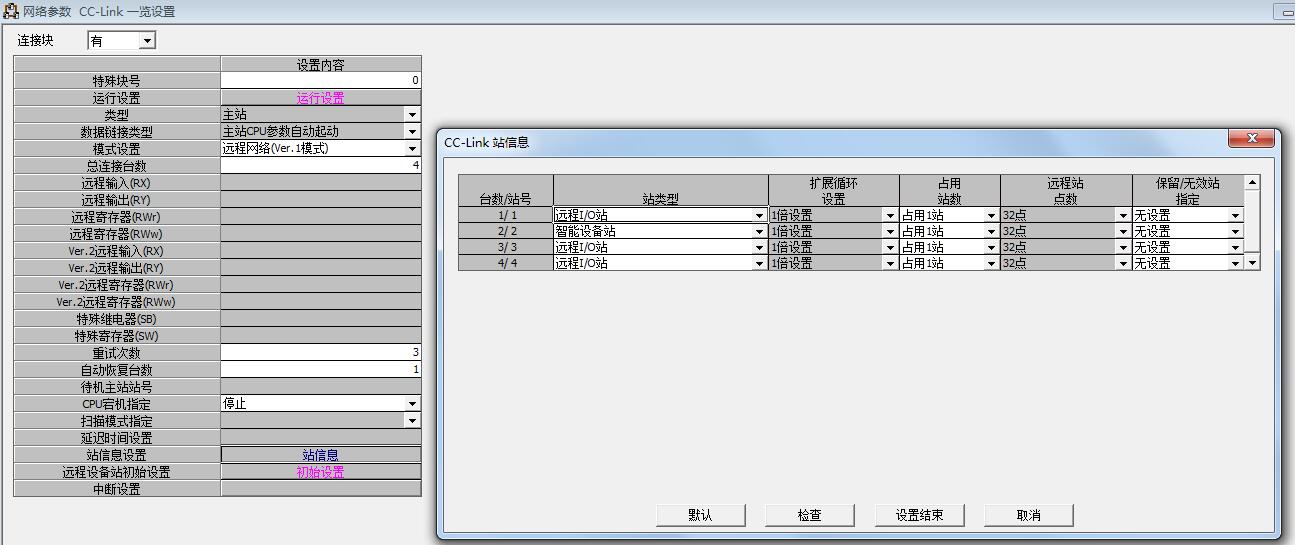1295x545 pixels.
Task: Expand the 模式设置 mode dropdown
Action: 412,149
